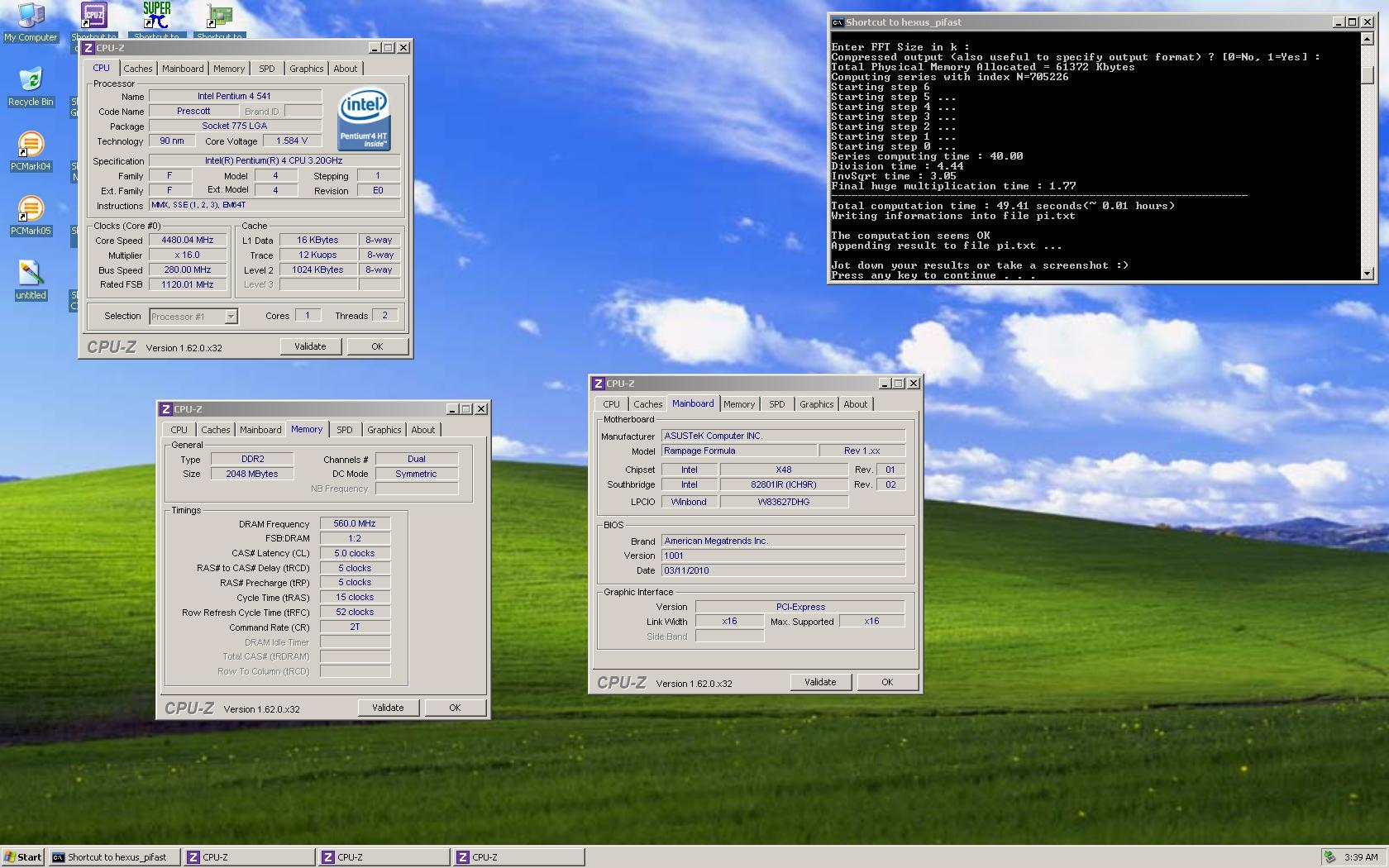The image size is (1389, 868).
Task: Open Caches tab in top-left CPU-Z window
Action: point(138,69)
